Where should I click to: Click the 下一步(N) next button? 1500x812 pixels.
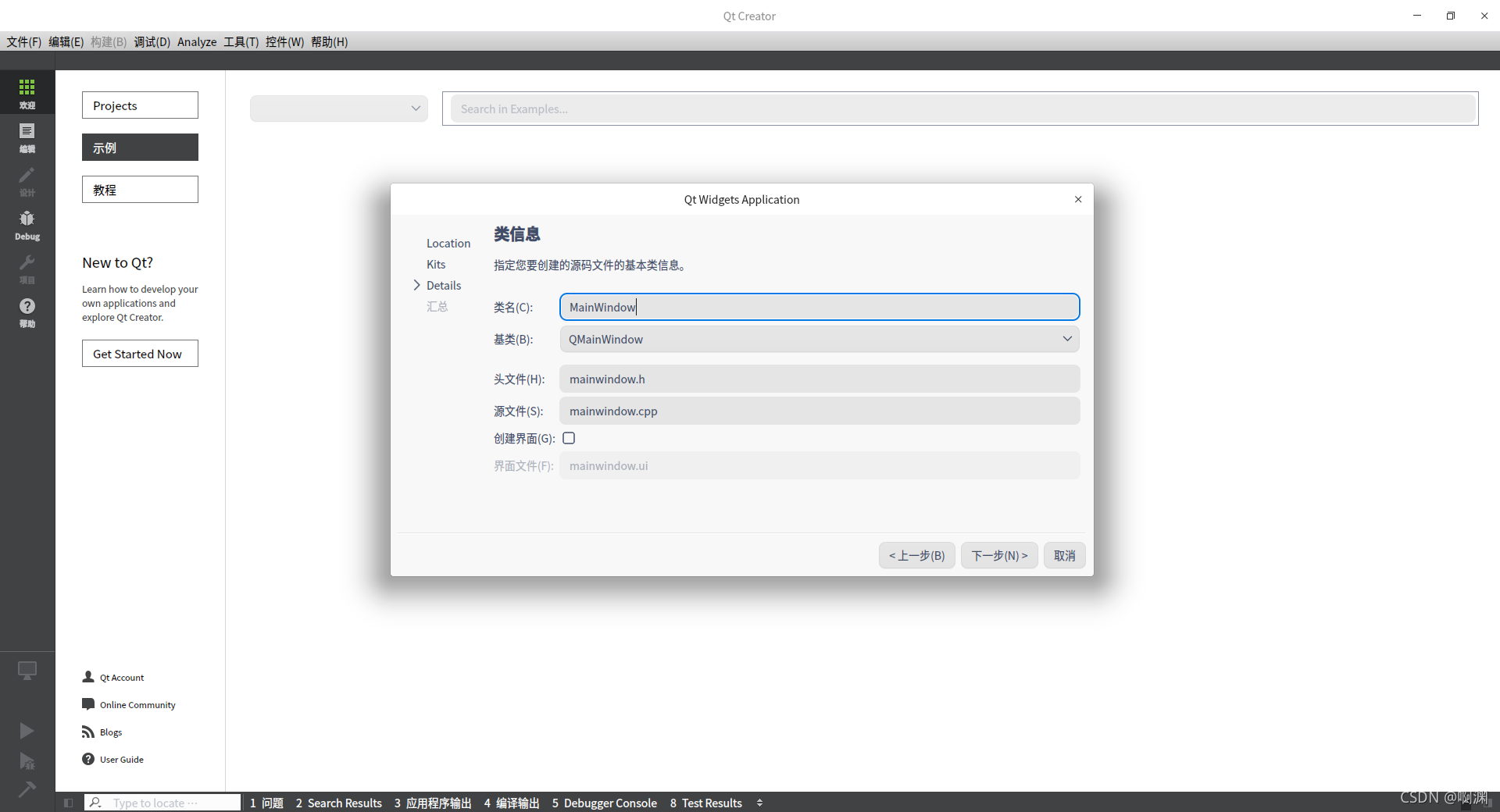coord(999,555)
